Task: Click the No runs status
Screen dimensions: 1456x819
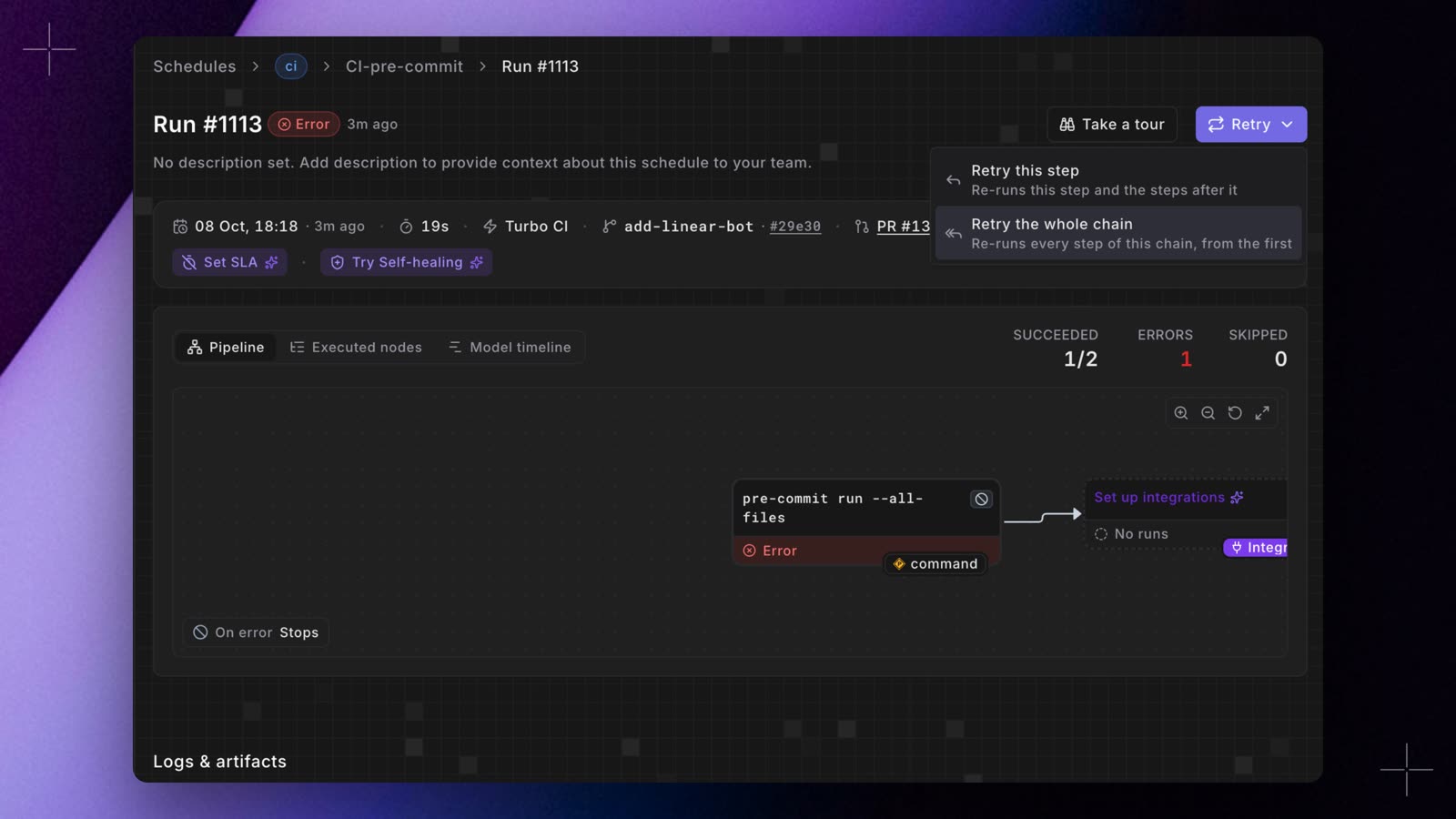Action: 1131,534
